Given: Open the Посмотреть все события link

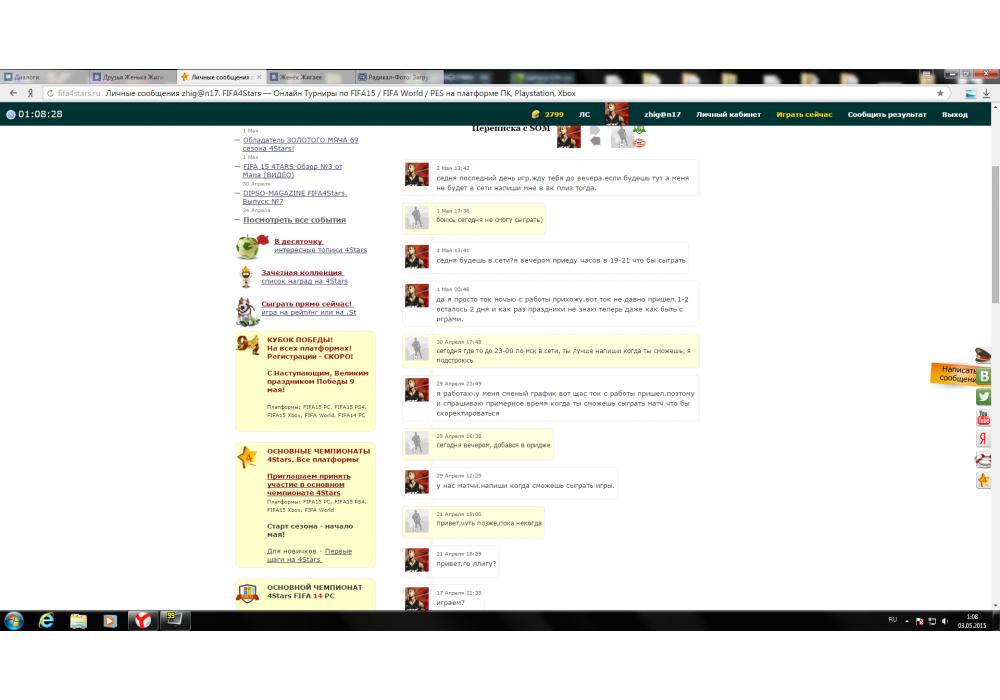Looking at the screenshot, I should pyautogui.click(x=294, y=220).
